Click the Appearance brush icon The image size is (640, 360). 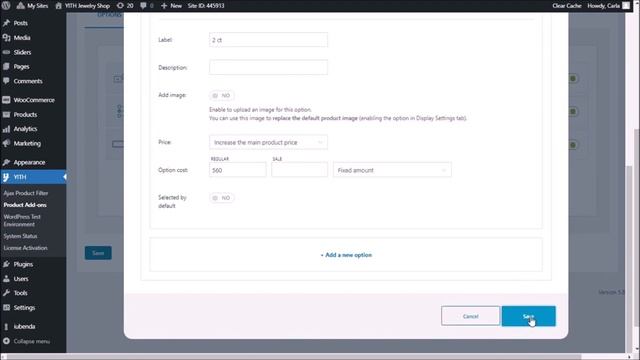[6, 162]
